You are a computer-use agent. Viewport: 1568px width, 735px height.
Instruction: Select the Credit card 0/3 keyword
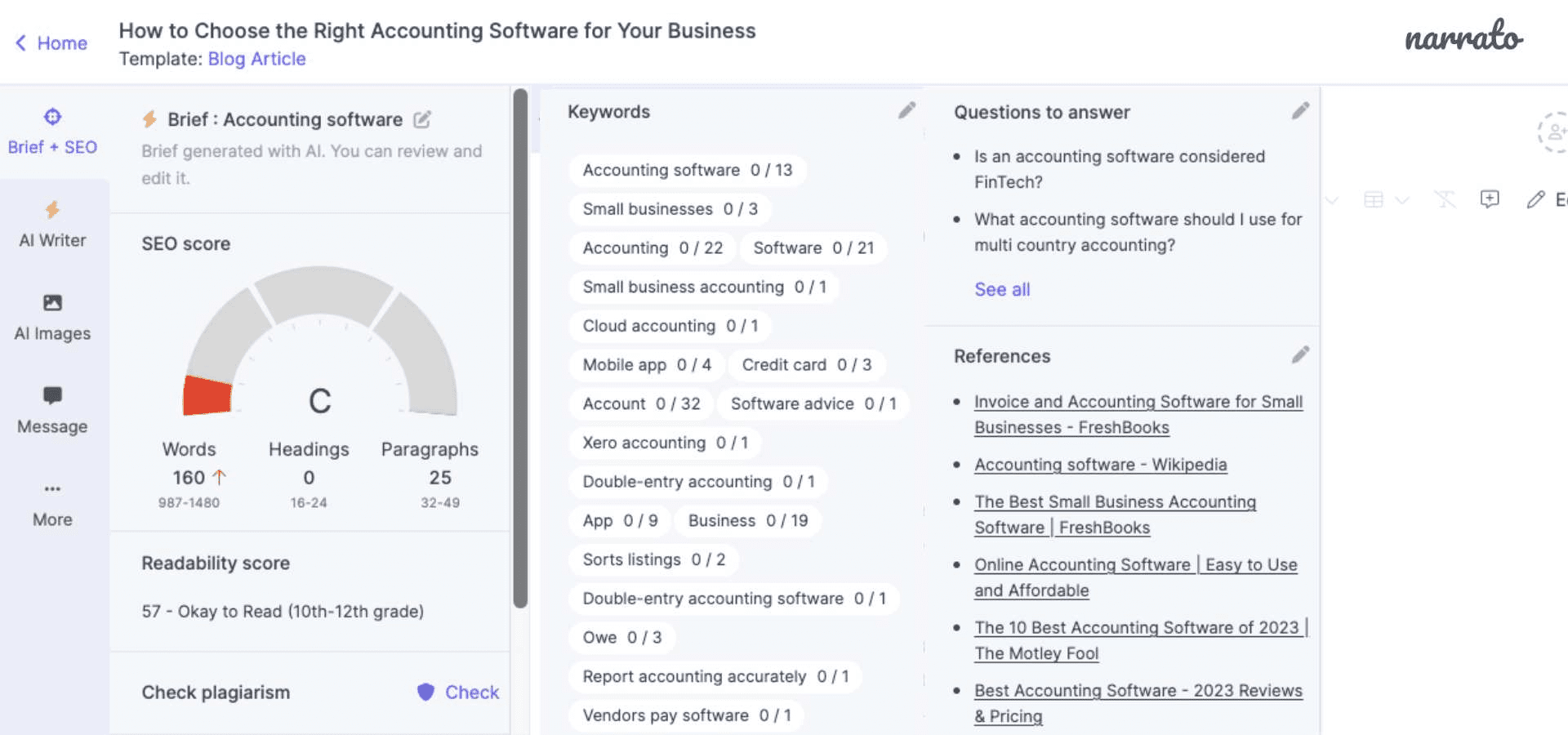pyautogui.click(x=807, y=365)
